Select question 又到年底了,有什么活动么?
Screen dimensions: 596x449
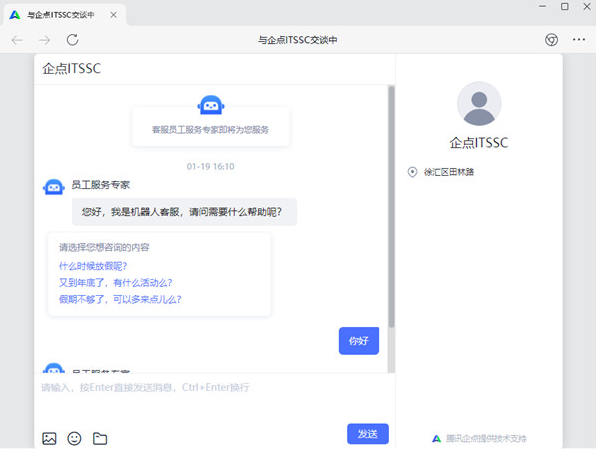(x=116, y=282)
